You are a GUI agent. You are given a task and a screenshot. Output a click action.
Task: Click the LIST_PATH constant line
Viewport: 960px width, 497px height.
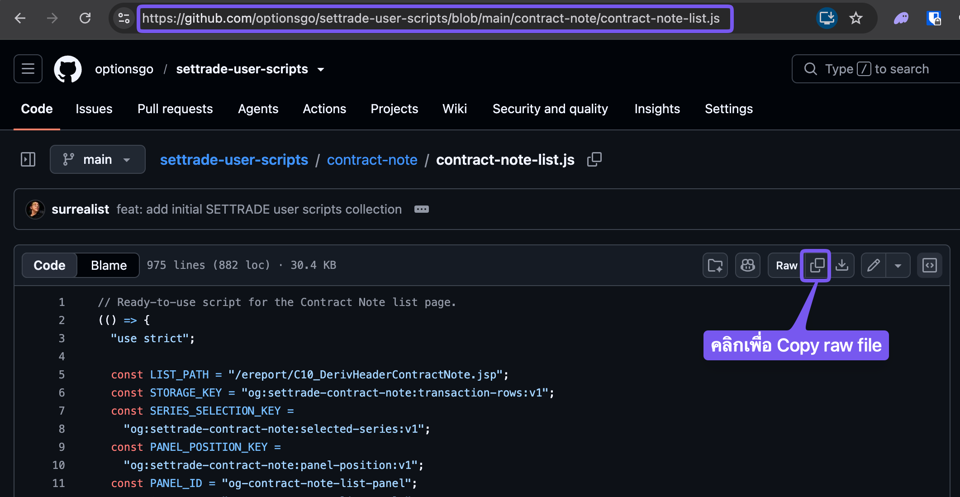click(310, 374)
